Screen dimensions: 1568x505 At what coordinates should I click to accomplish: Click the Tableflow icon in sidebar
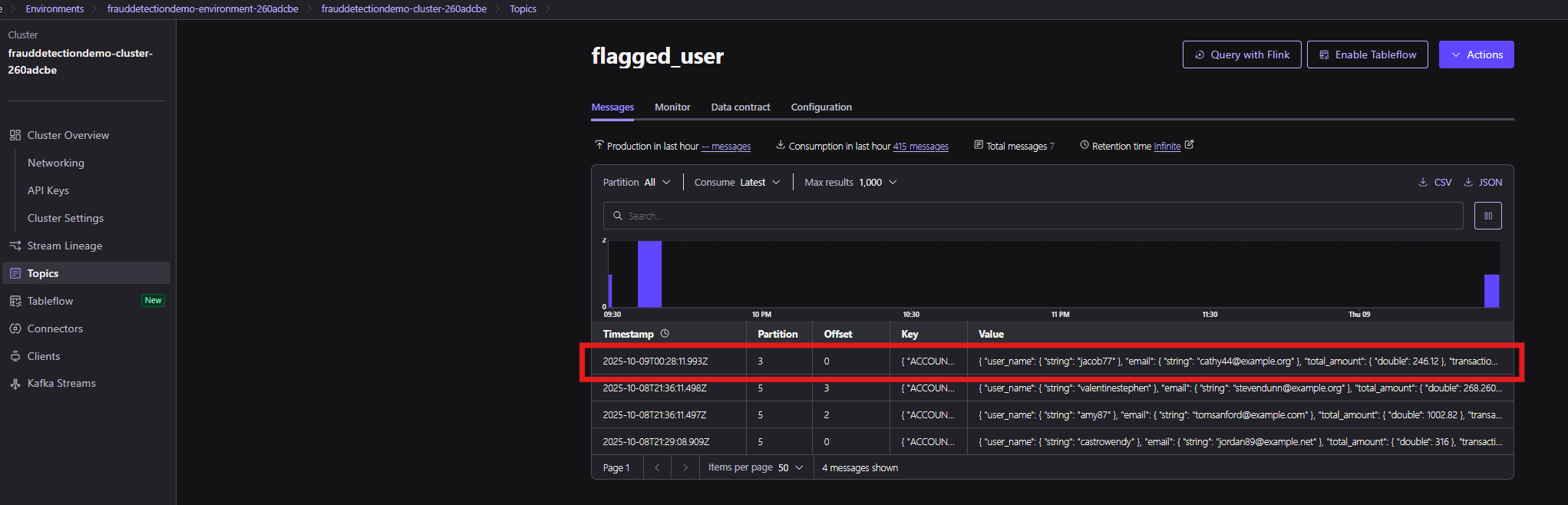(15, 301)
